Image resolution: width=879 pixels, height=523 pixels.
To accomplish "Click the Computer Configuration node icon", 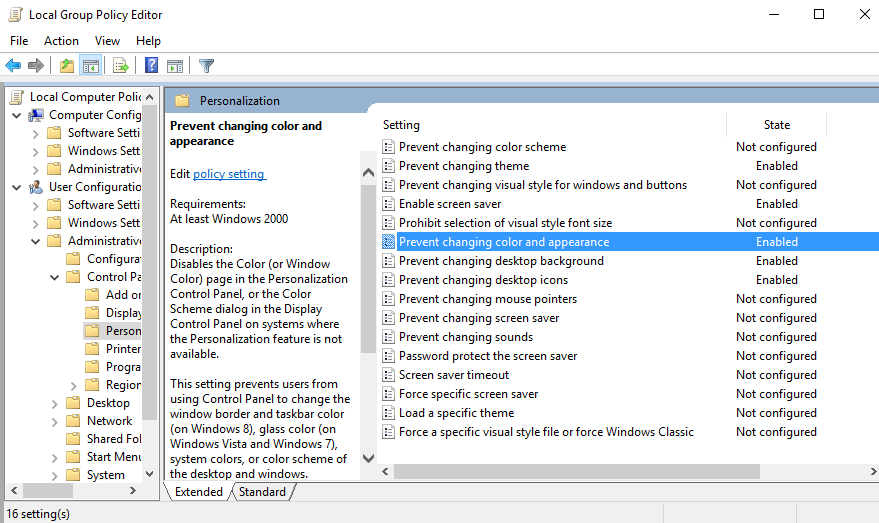I will (36, 115).
